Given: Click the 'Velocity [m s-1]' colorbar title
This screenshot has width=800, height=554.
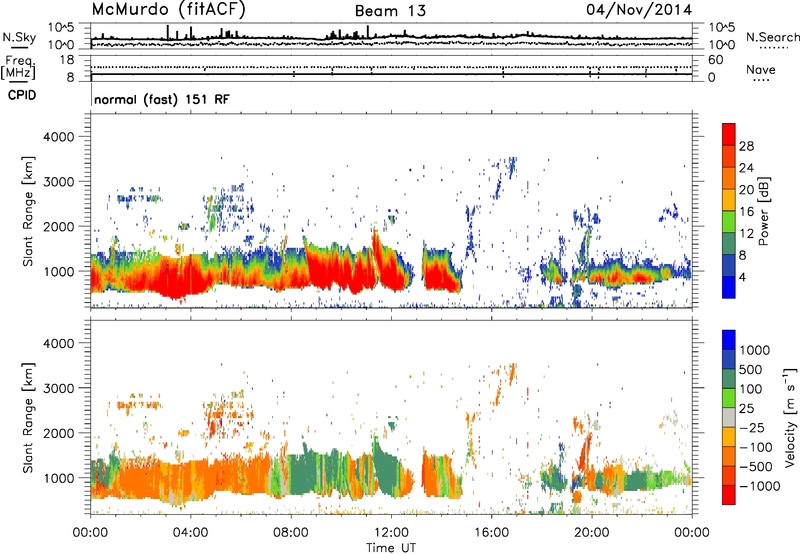Looking at the screenshot, I should [x=790, y=417].
